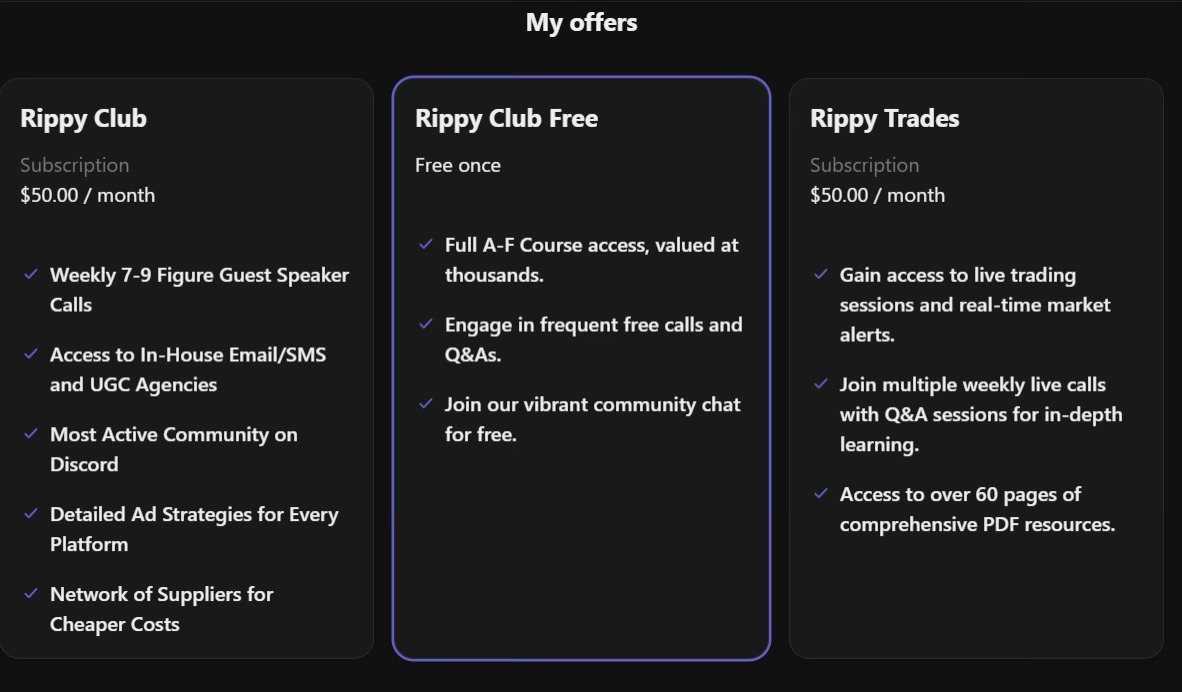The height and width of the screenshot is (692, 1182).
Task: Click the Subscription label under Rippy Trades
Action: (x=864, y=165)
